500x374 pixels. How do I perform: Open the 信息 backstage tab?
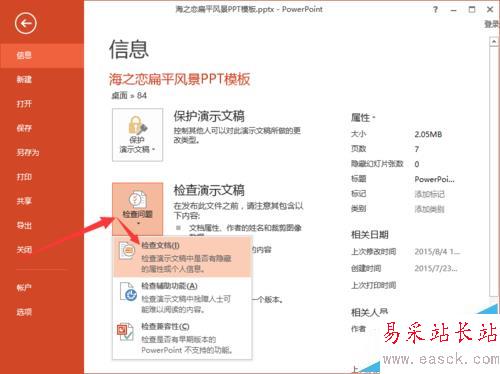pyautogui.click(x=42, y=55)
